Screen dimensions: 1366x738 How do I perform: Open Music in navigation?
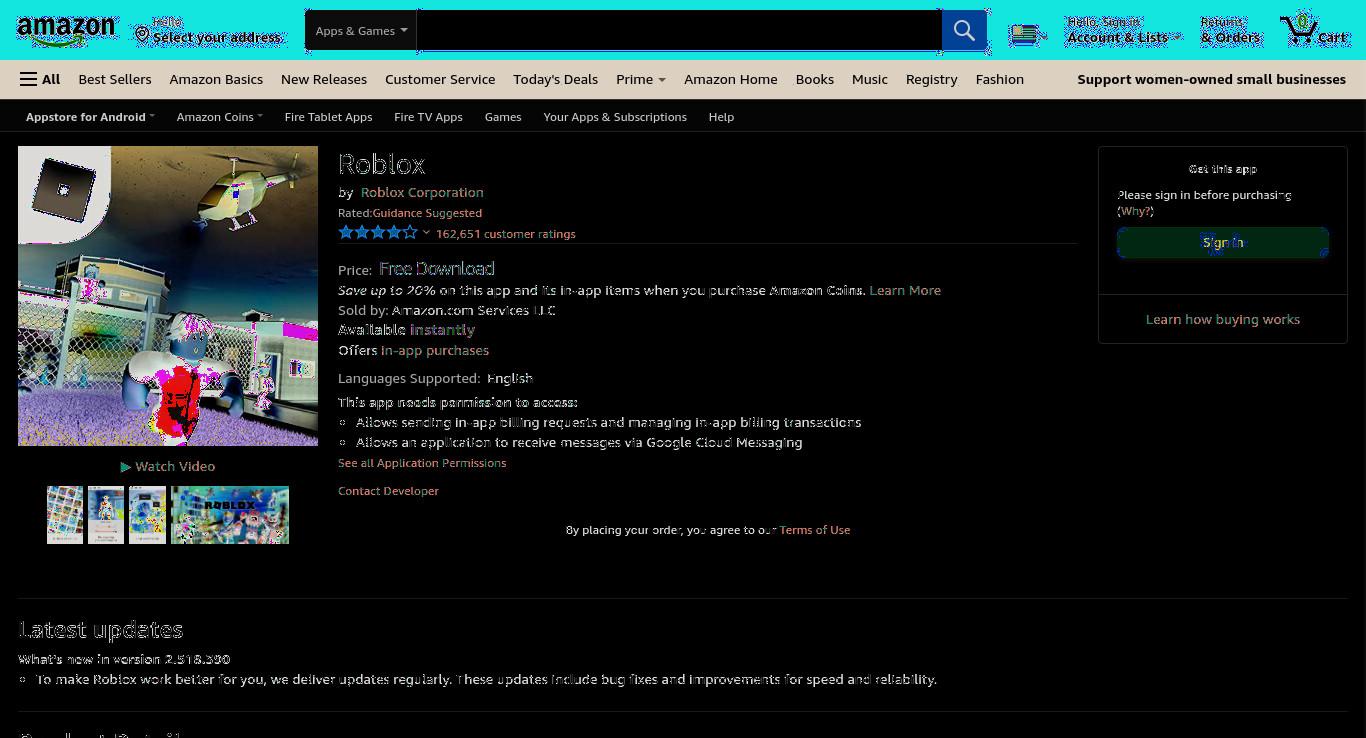(x=870, y=79)
